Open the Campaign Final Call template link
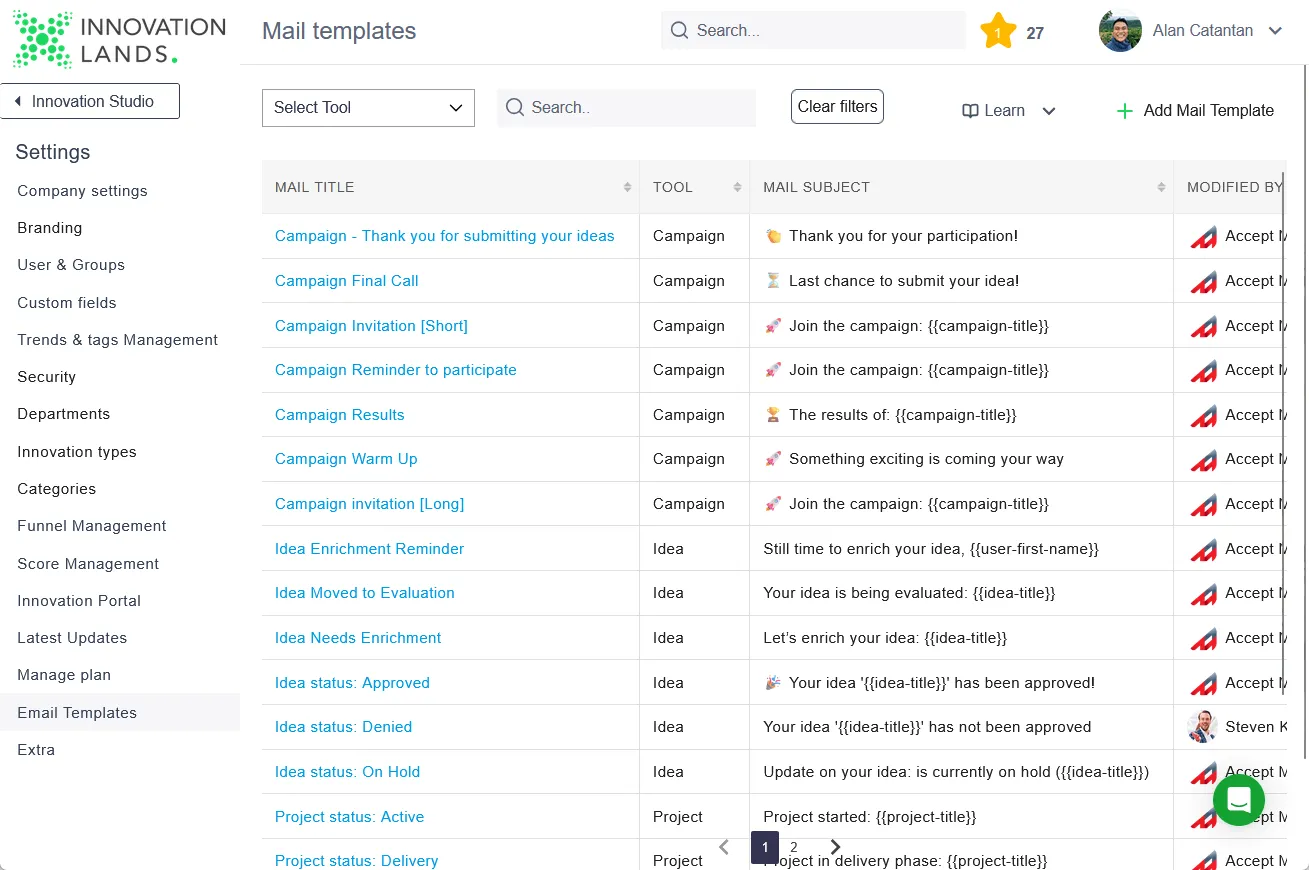The width and height of the screenshot is (1309, 870). (x=347, y=281)
